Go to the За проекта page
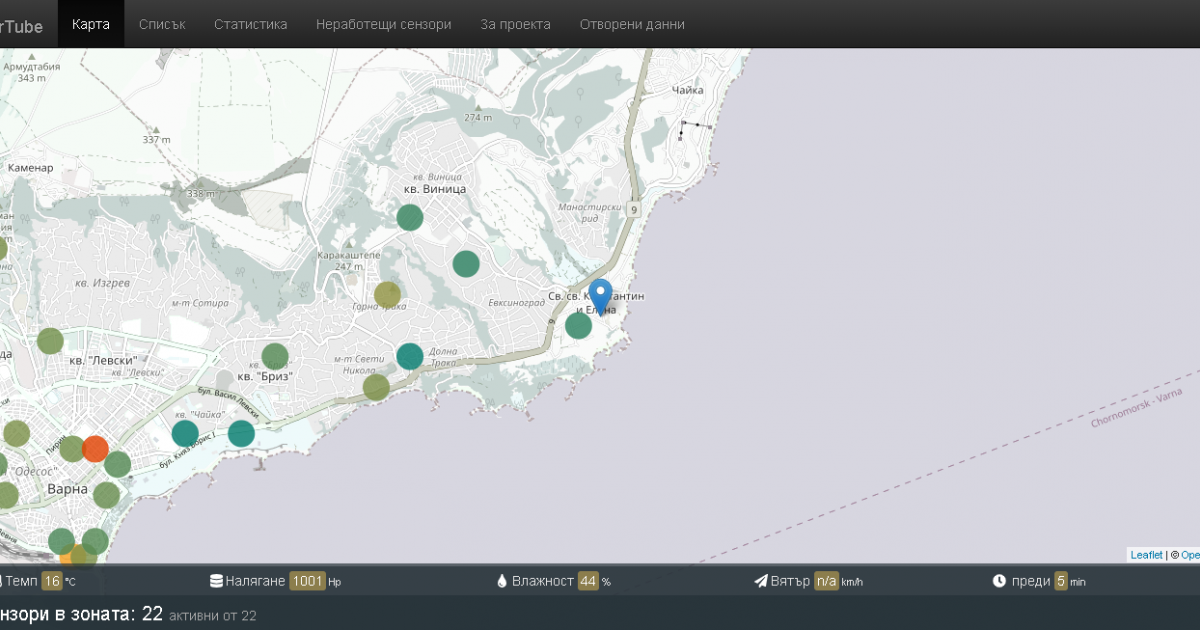 515,24
